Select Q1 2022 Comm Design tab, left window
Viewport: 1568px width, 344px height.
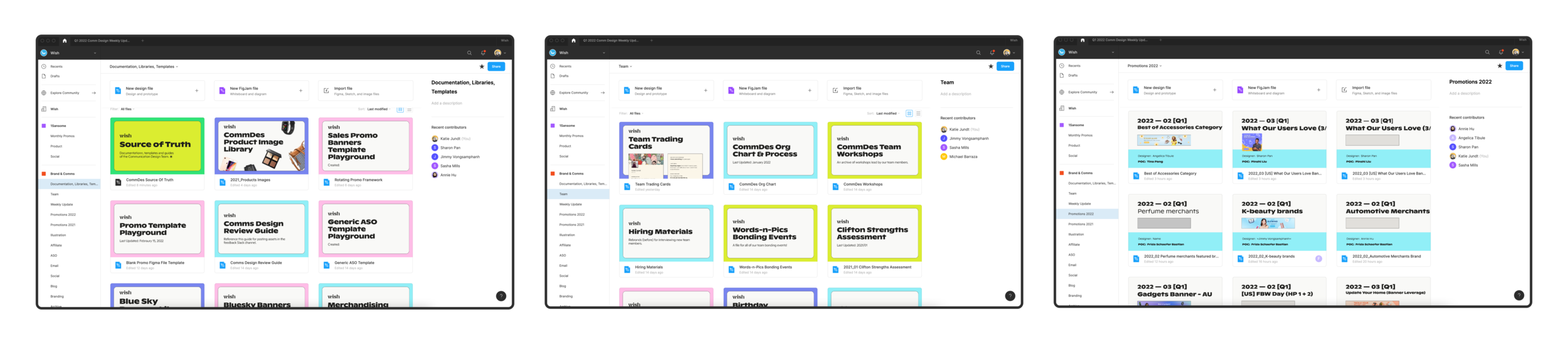click(102, 41)
